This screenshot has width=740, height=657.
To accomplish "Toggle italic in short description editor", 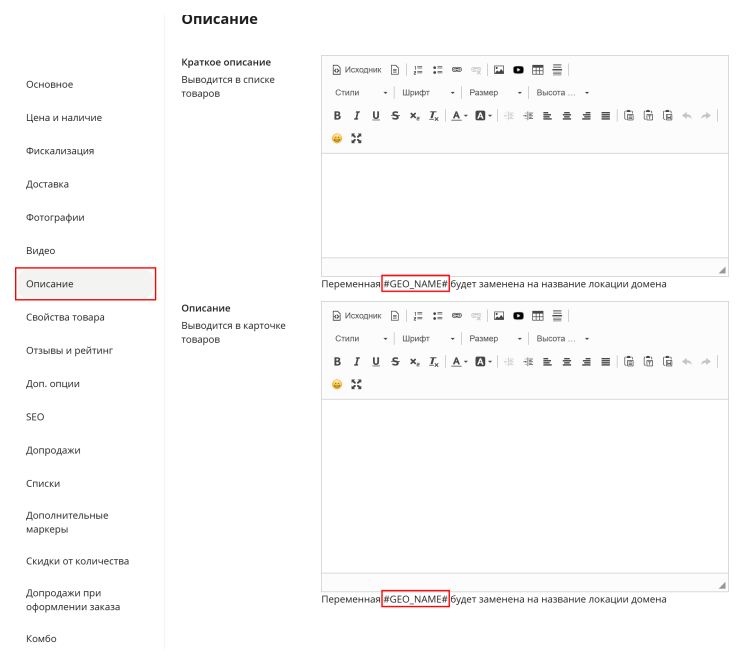I will (x=356, y=116).
